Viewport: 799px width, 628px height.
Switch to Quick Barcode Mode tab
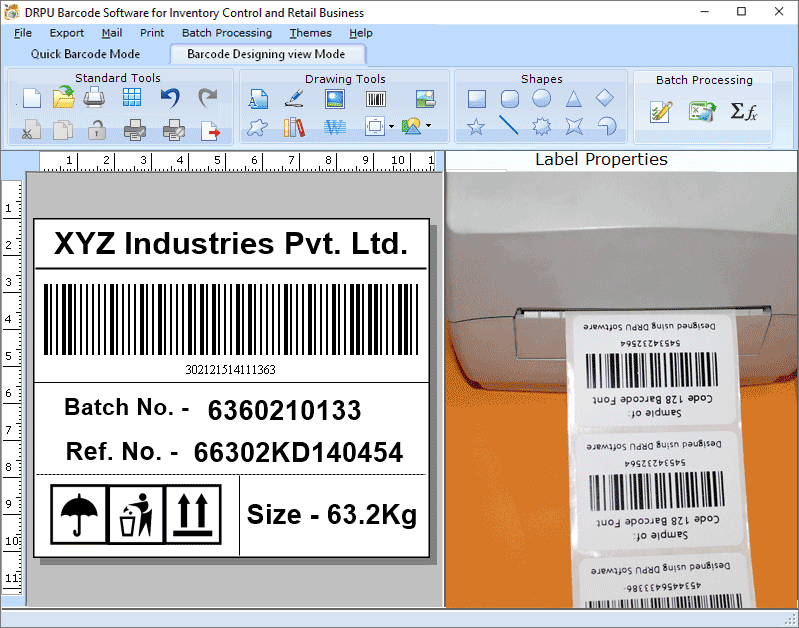86,54
